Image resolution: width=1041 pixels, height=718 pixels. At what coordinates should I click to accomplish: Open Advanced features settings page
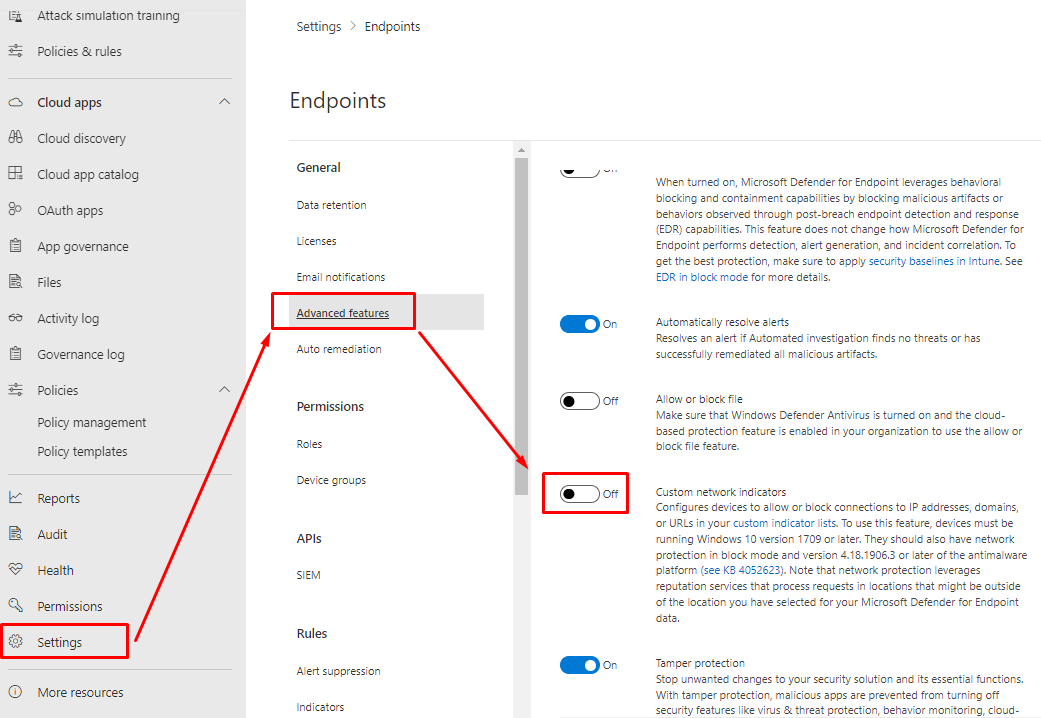pyautogui.click(x=343, y=313)
